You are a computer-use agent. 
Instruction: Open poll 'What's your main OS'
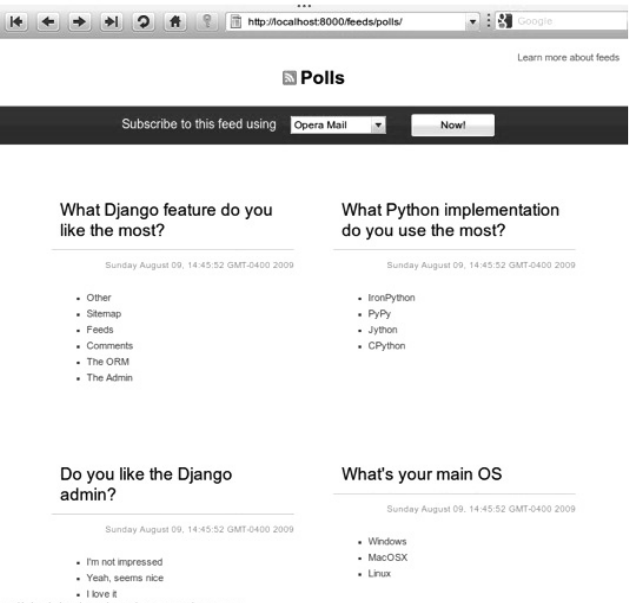click(422, 474)
